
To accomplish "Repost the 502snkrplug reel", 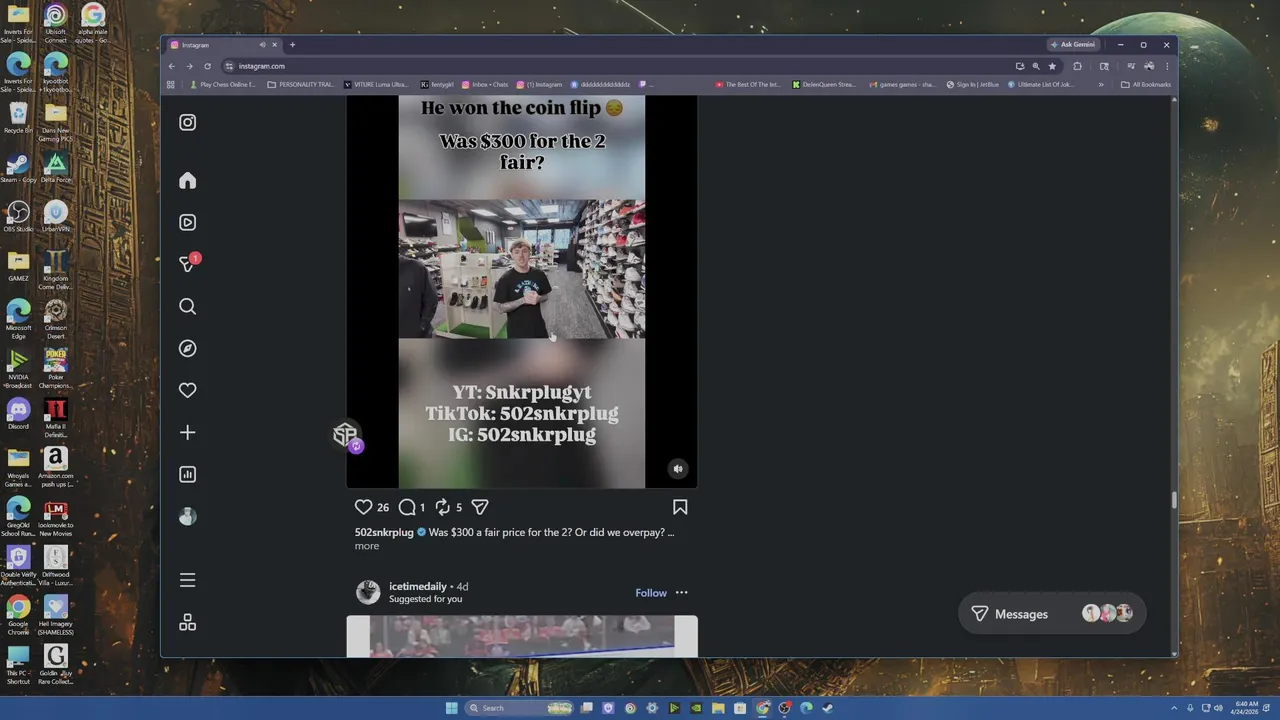I will [443, 507].
